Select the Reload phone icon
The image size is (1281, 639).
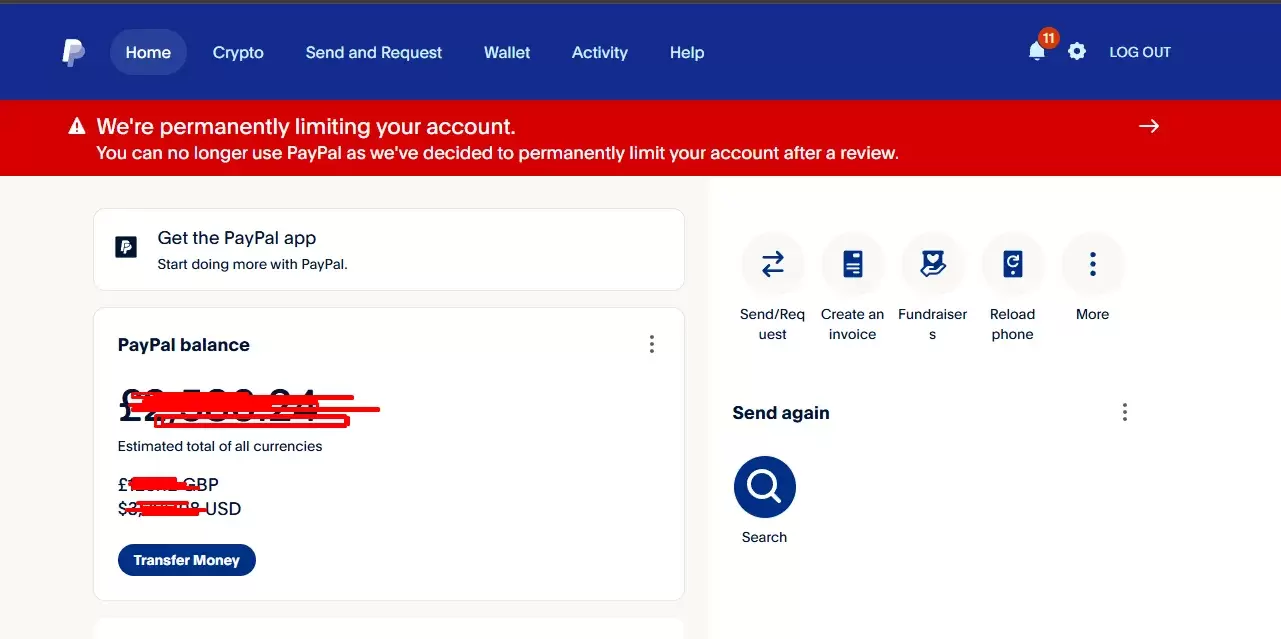click(x=1012, y=264)
